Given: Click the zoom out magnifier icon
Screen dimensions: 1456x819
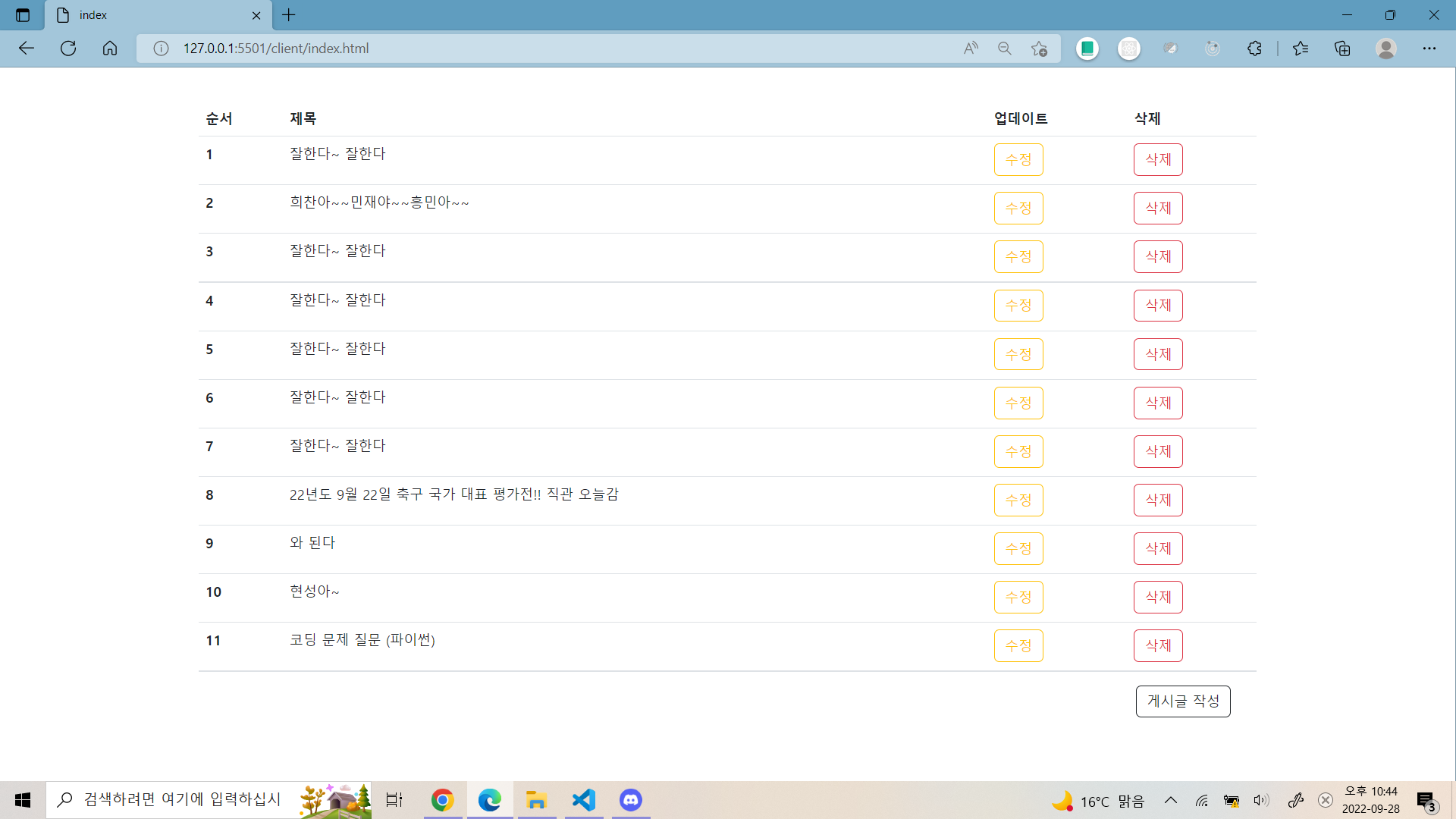Looking at the screenshot, I should click(1005, 49).
